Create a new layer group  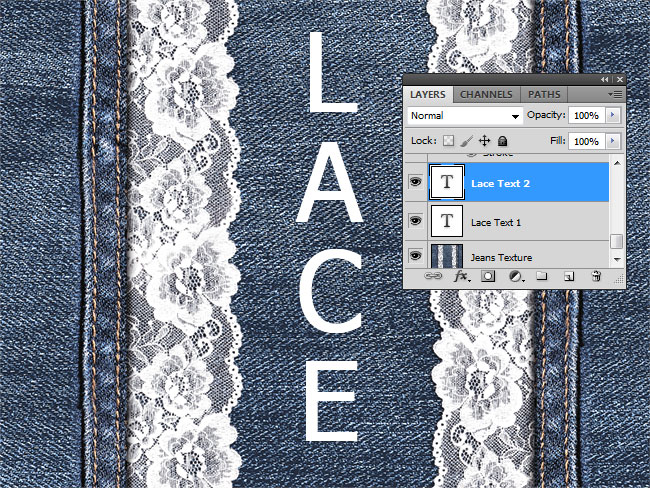[542, 277]
